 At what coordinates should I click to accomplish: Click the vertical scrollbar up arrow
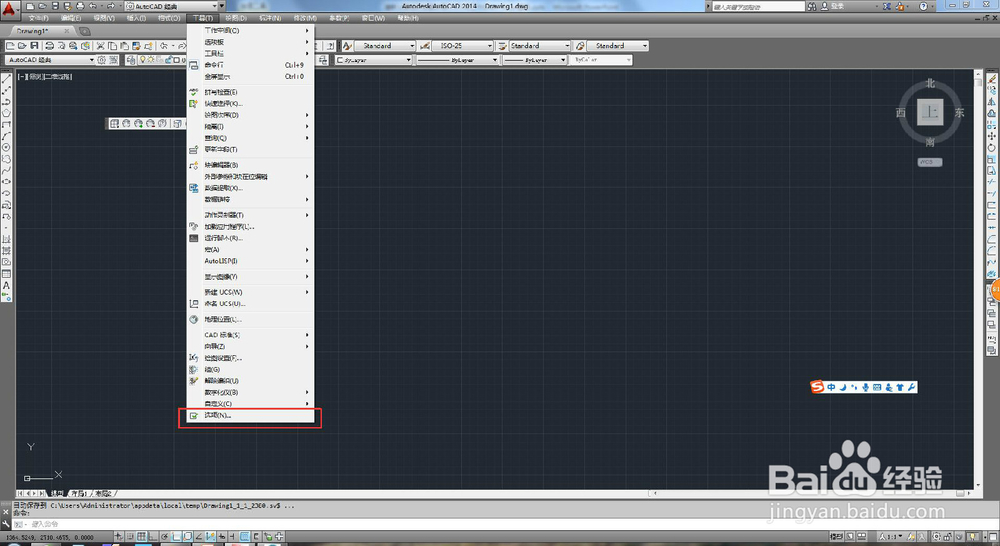point(978,75)
